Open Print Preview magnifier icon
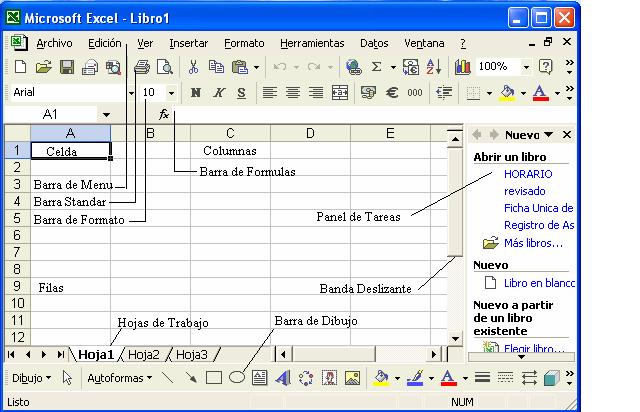Viewport: 640px width, 412px height. click(x=165, y=67)
